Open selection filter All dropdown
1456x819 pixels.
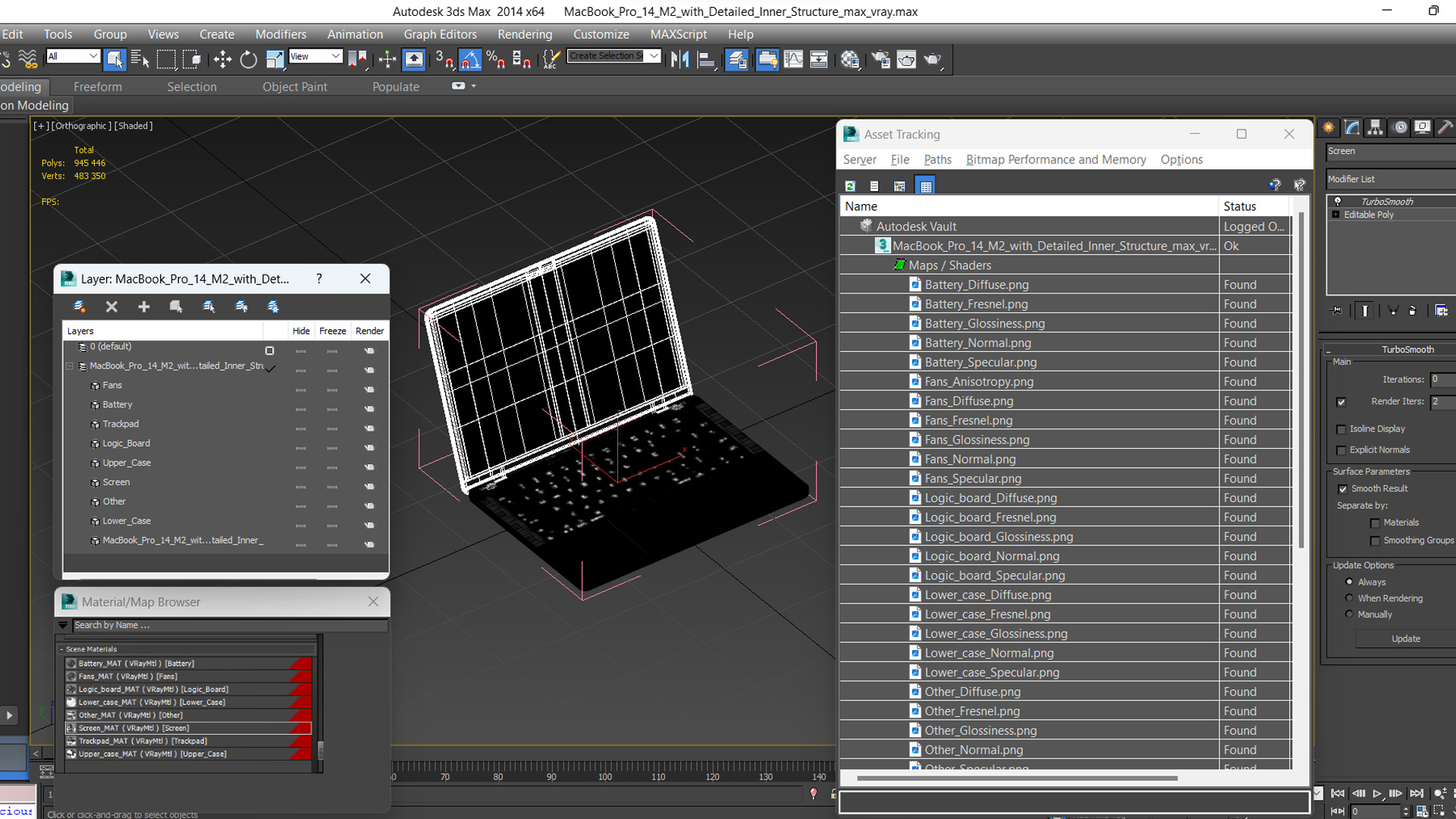pos(73,56)
